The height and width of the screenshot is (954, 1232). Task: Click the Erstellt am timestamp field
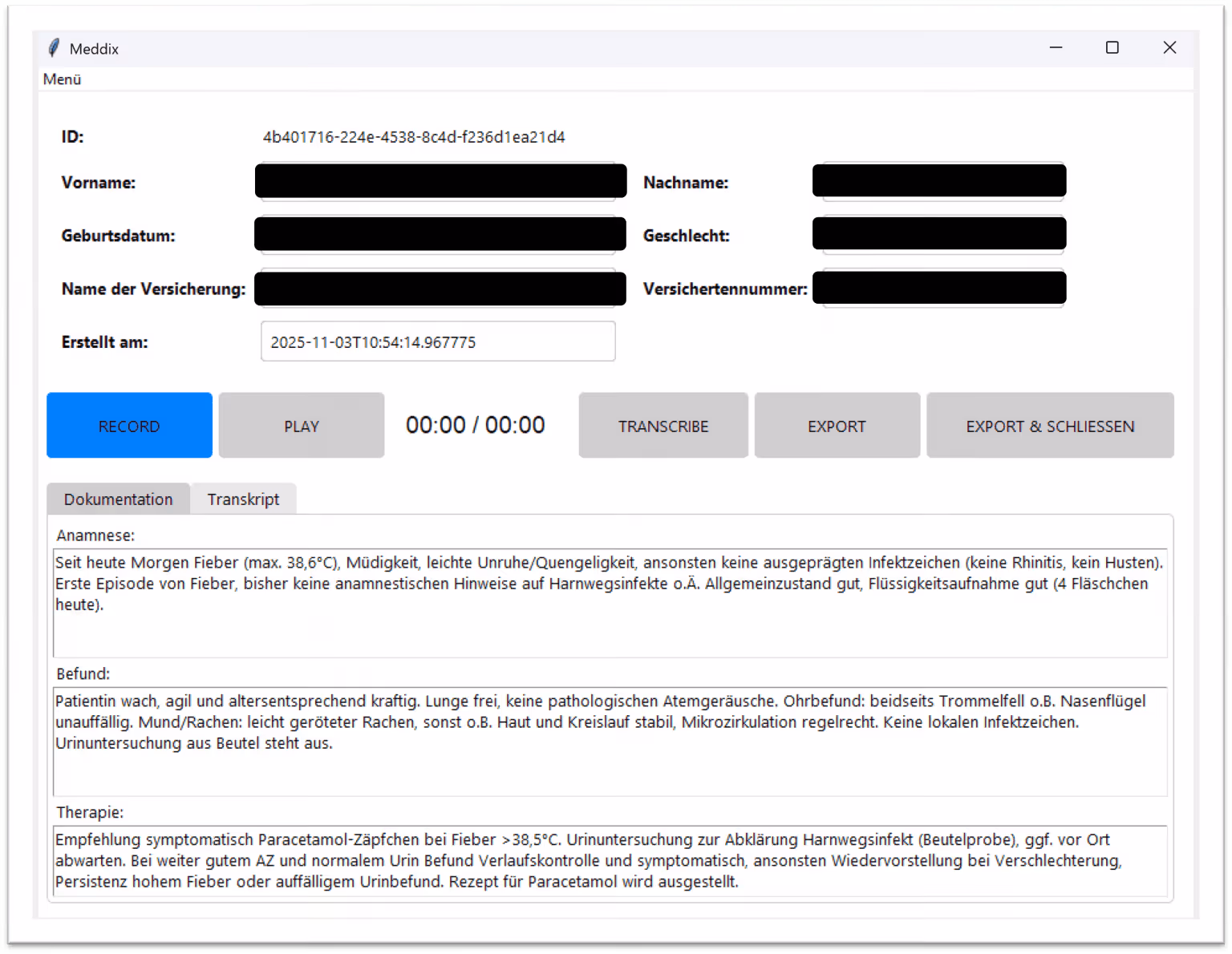pos(437,341)
